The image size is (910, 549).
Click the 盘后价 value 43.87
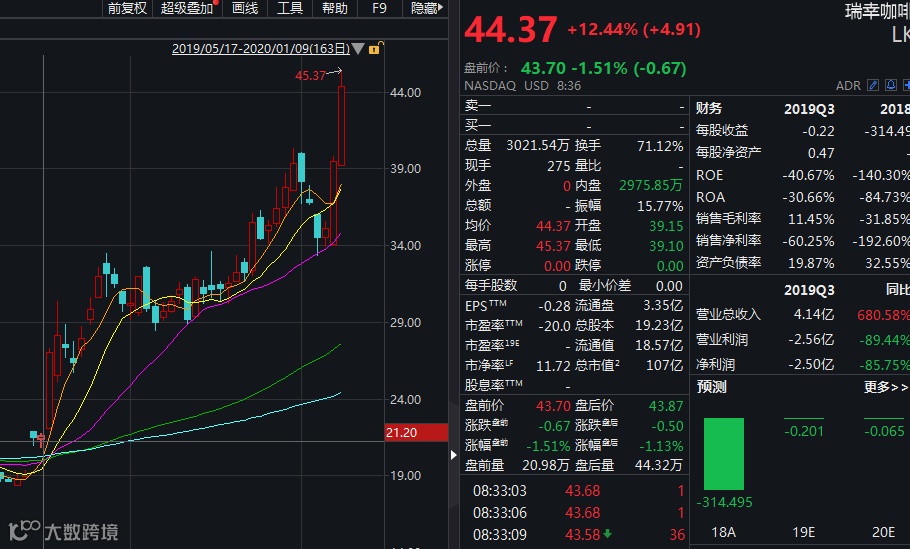[666, 406]
